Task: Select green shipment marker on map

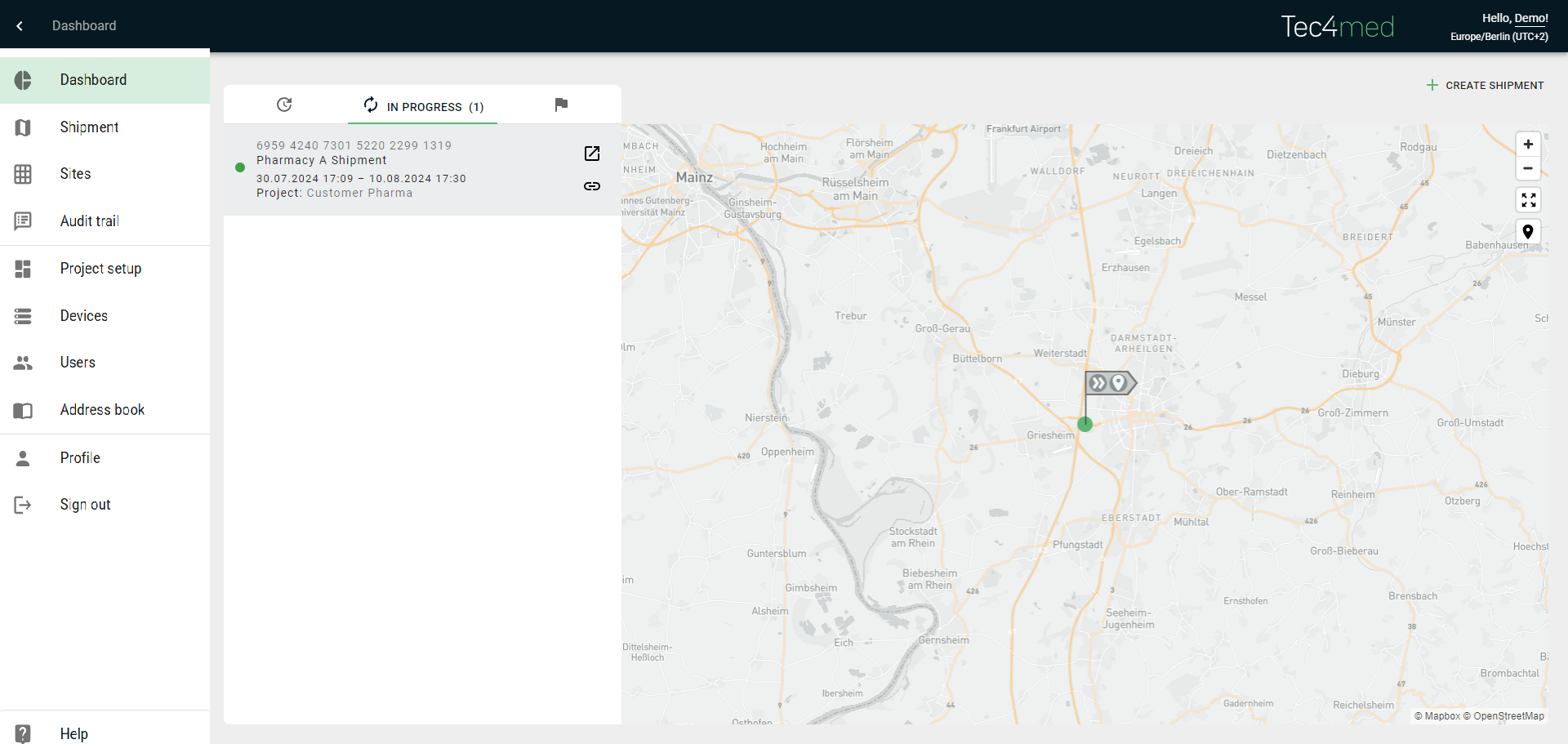Action: pos(1085,424)
